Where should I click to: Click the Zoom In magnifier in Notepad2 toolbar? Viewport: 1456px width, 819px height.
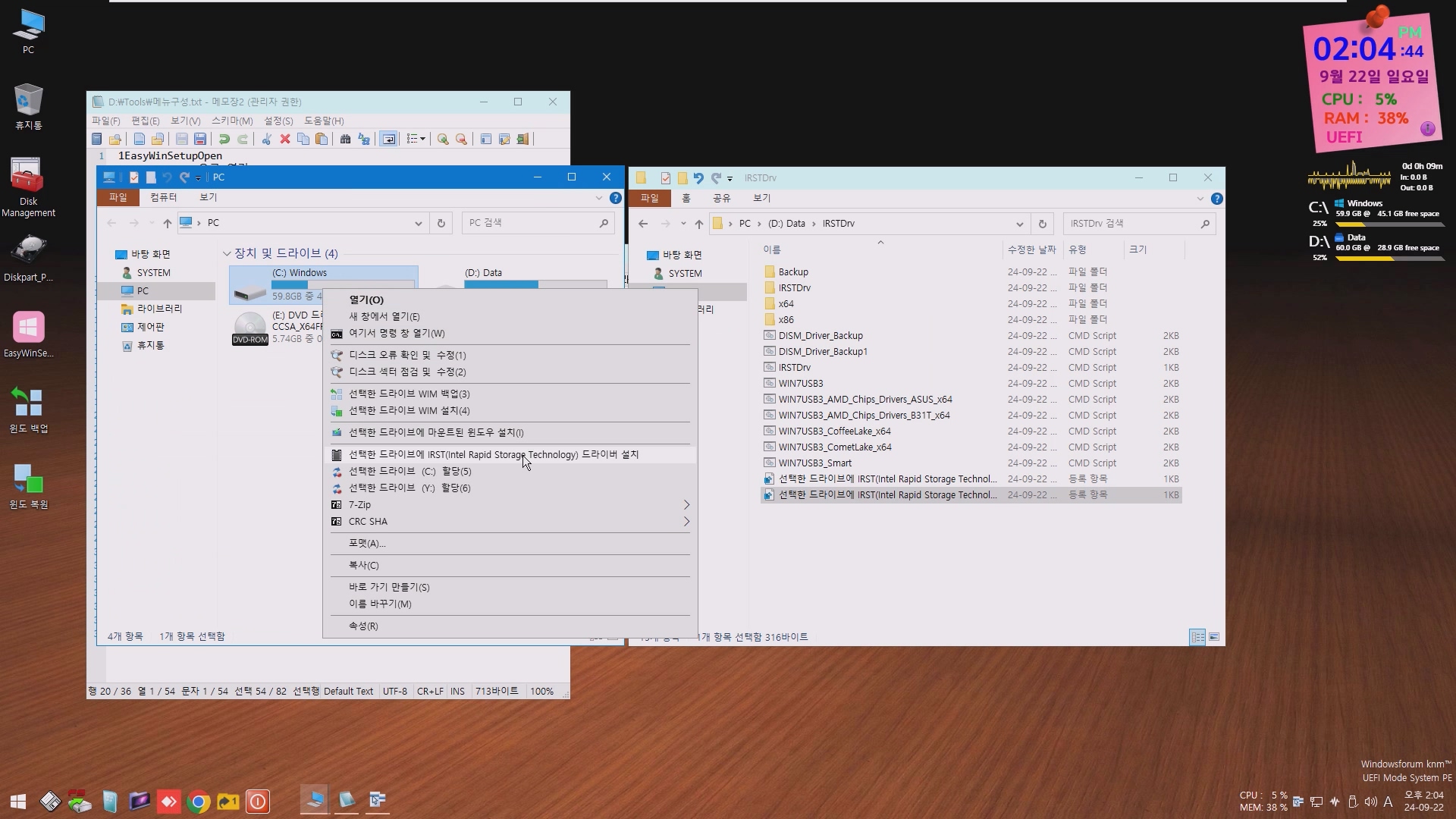coord(443,139)
